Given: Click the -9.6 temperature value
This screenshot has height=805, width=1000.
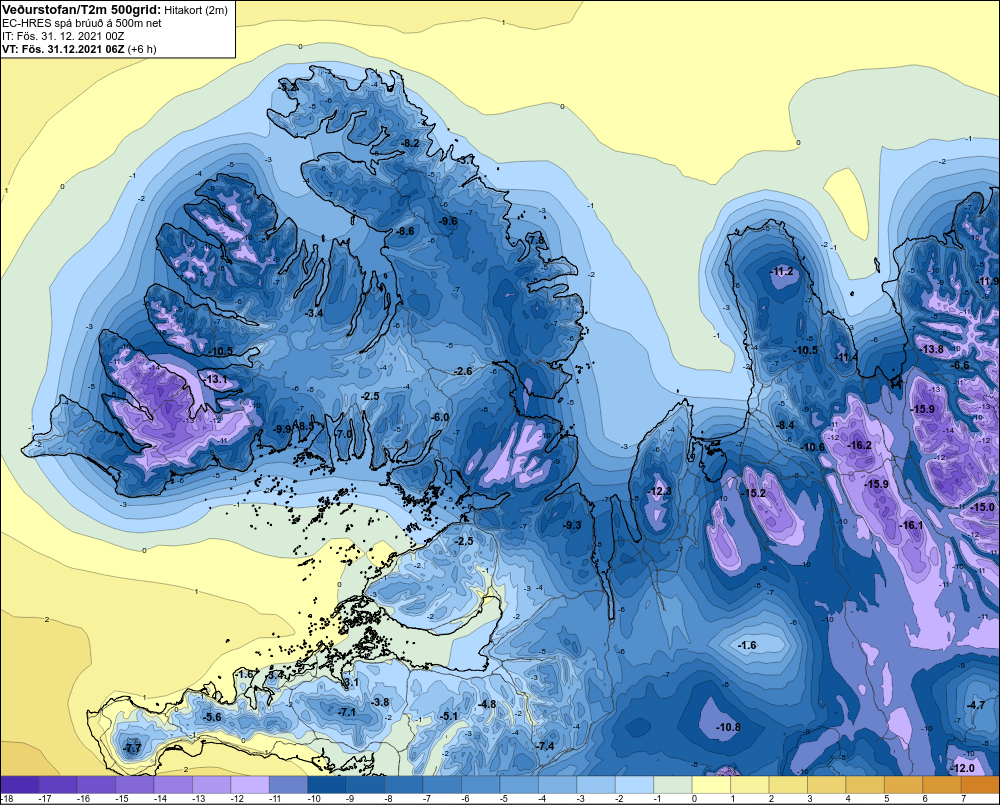Looking at the screenshot, I should coord(449,221).
